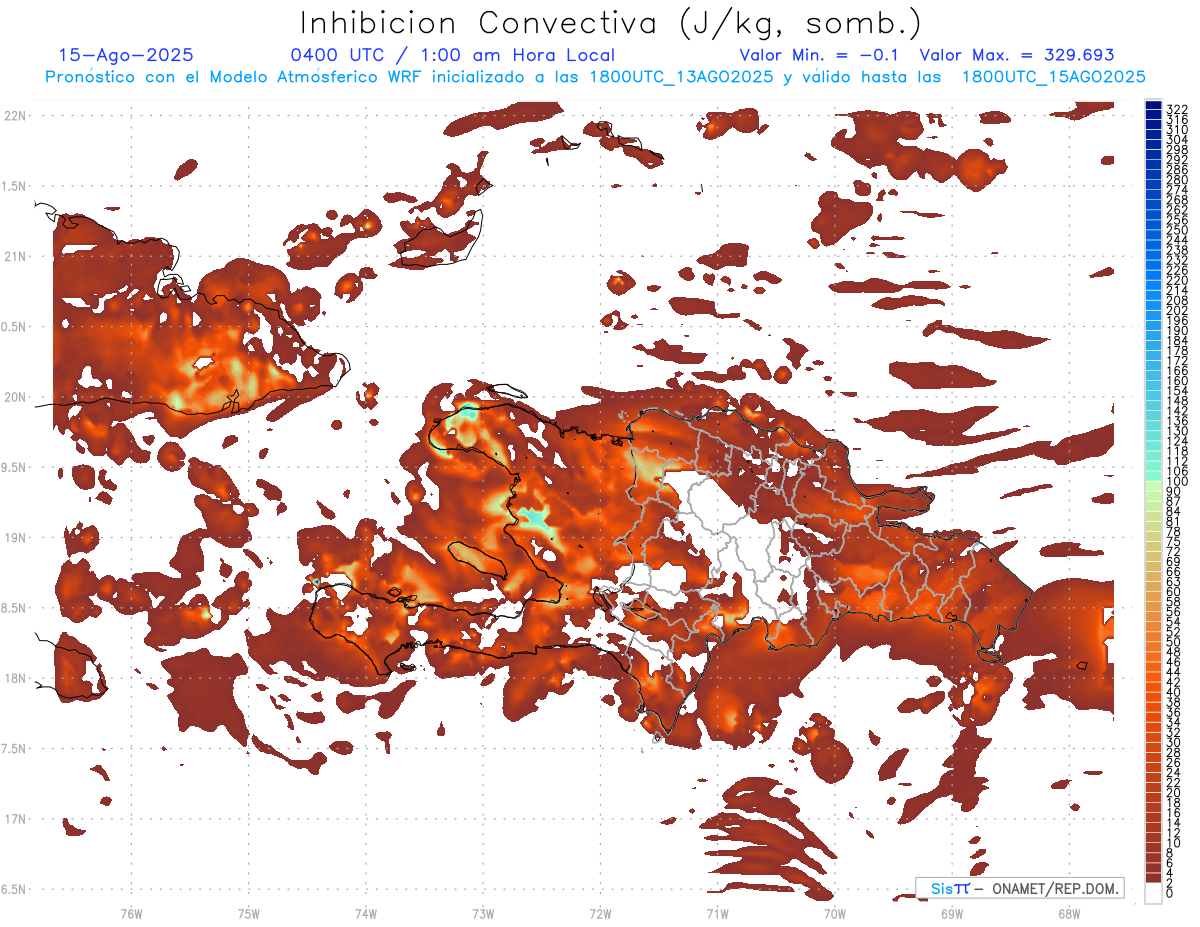Click the 250 value on the colorbar

point(1176,230)
